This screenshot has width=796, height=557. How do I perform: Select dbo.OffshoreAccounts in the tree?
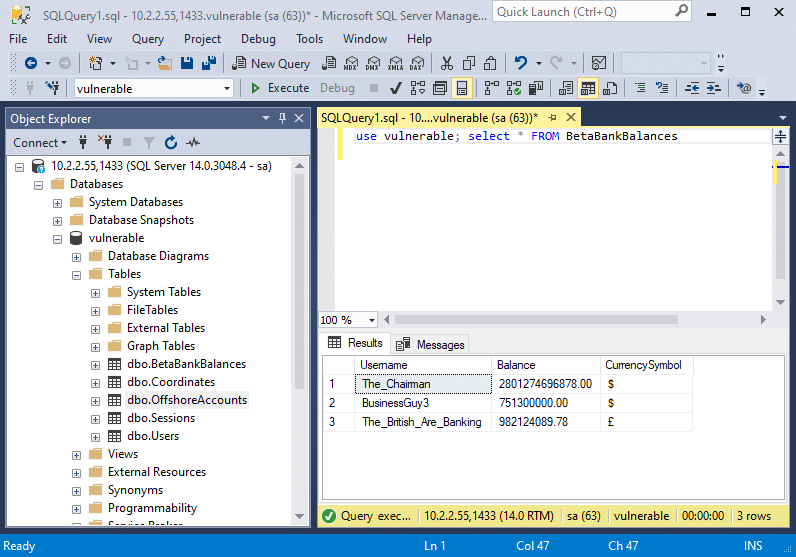coord(187,400)
